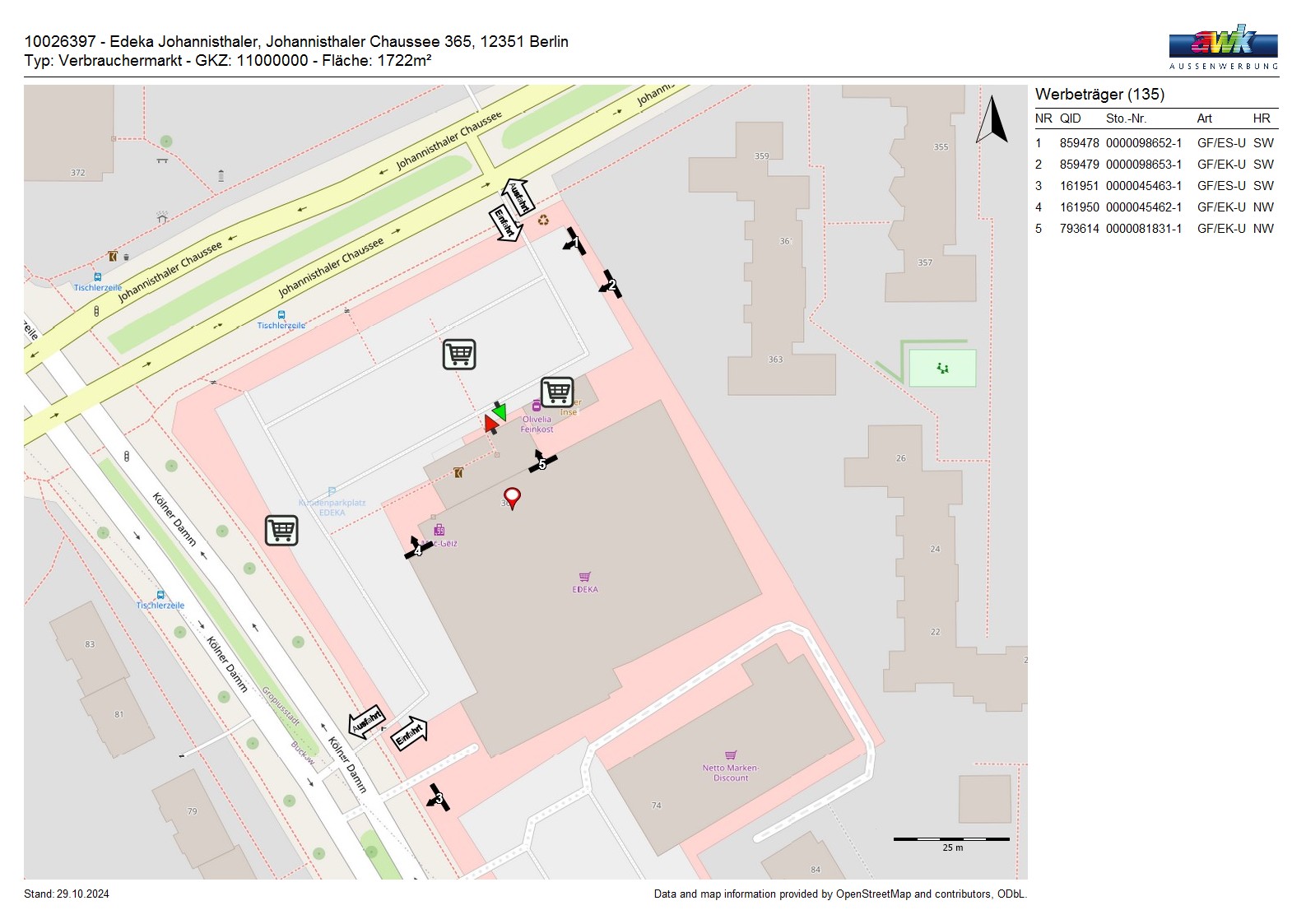1306x924 pixels.
Task: Click the shopping cart icon beside Kölner Damm
Action: [281, 531]
